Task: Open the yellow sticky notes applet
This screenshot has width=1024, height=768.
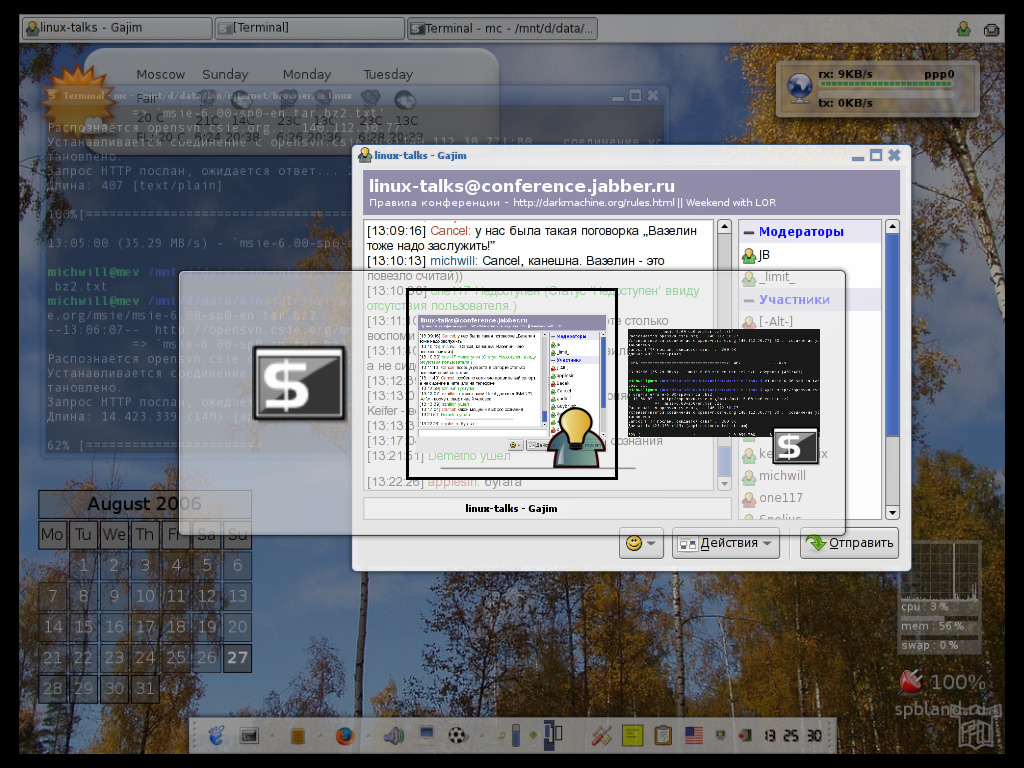Action: [632, 735]
